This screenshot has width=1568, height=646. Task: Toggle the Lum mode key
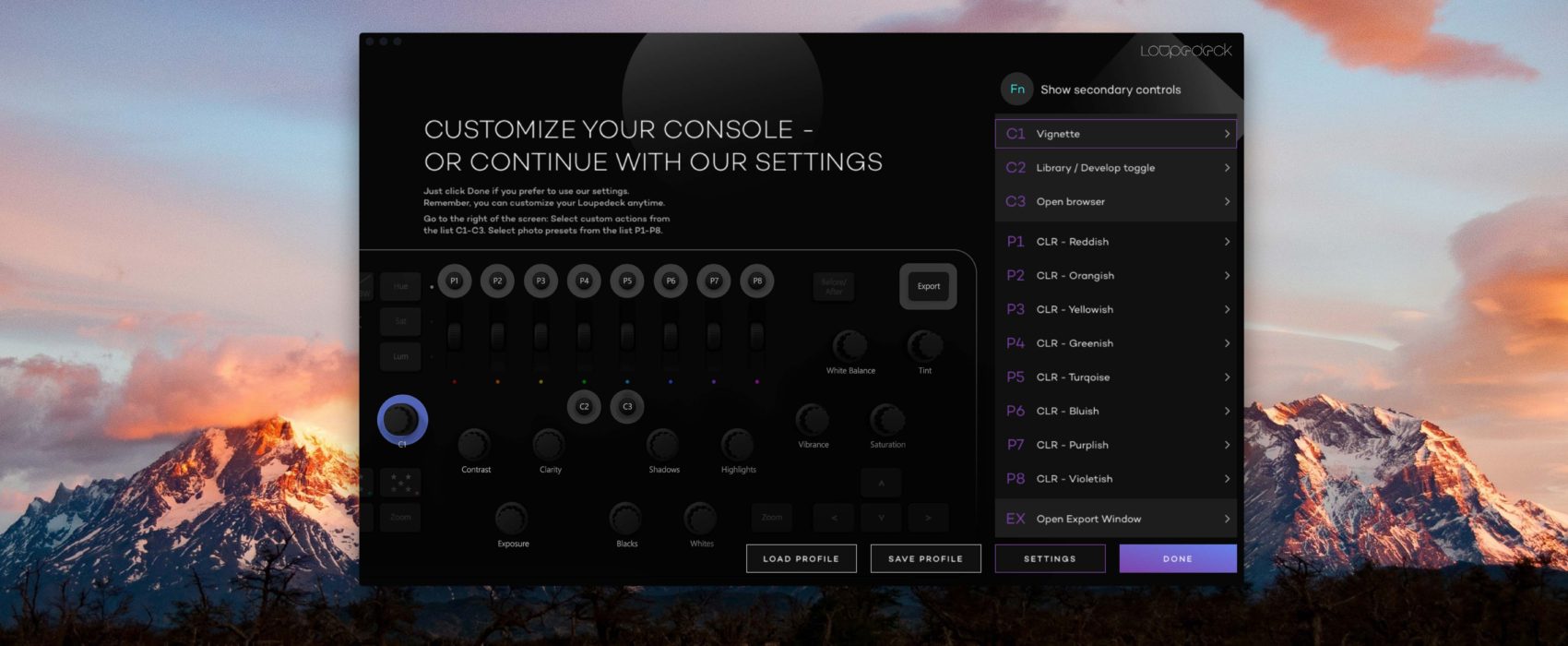(x=400, y=356)
